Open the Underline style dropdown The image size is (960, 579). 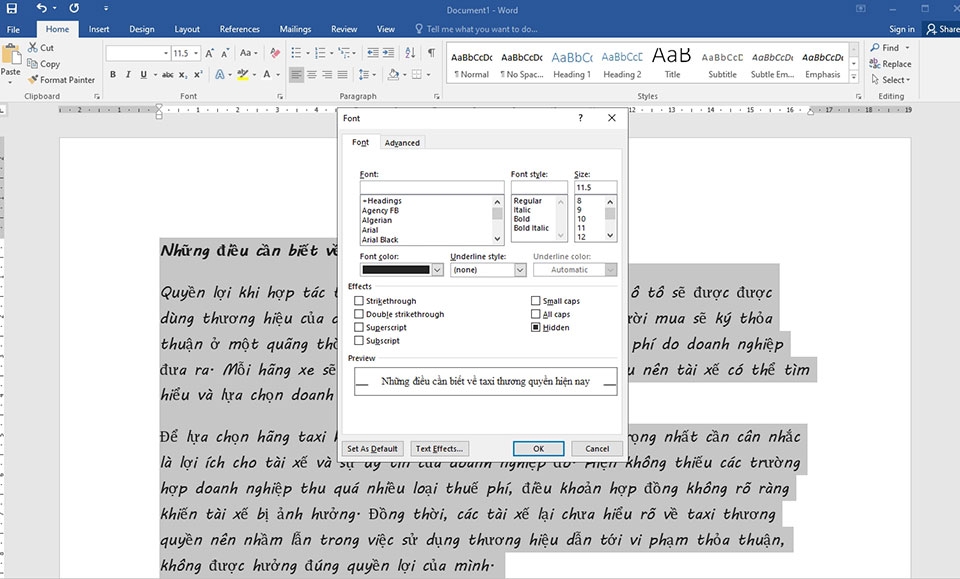(520, 270)
